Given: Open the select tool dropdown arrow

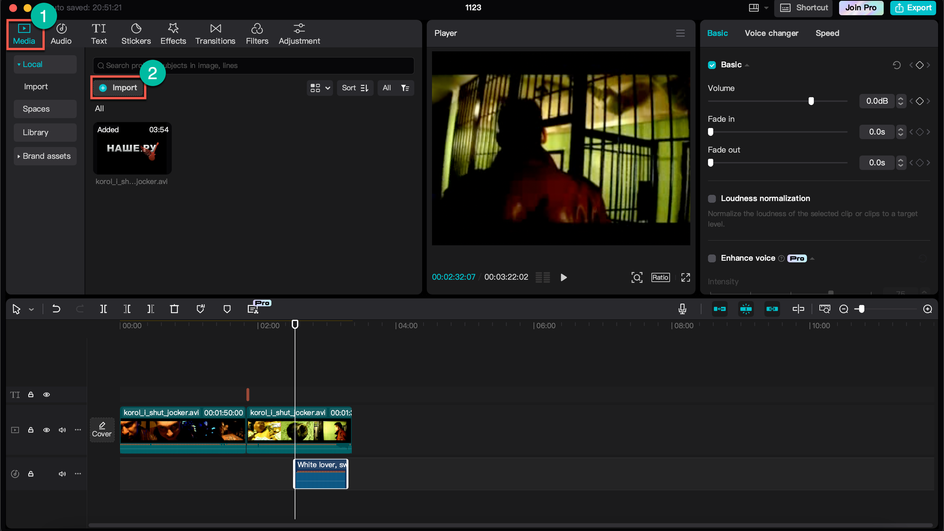Looking at the screenshot, I should (x=31, y=309).
